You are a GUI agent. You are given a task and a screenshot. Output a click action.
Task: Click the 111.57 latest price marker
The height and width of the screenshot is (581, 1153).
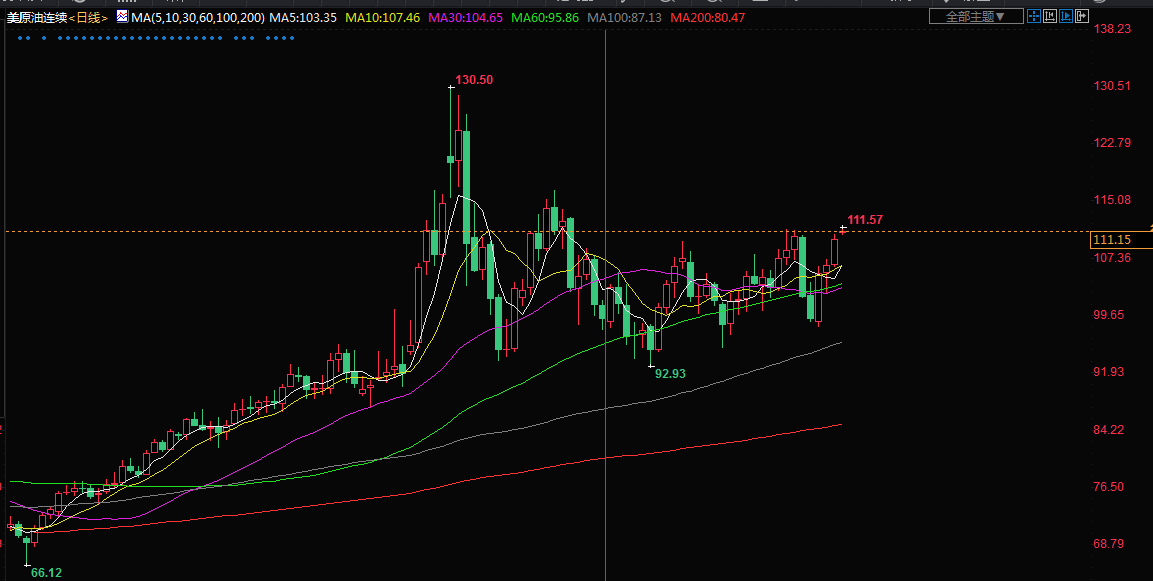pyautogui.click(x=865, y=220)
